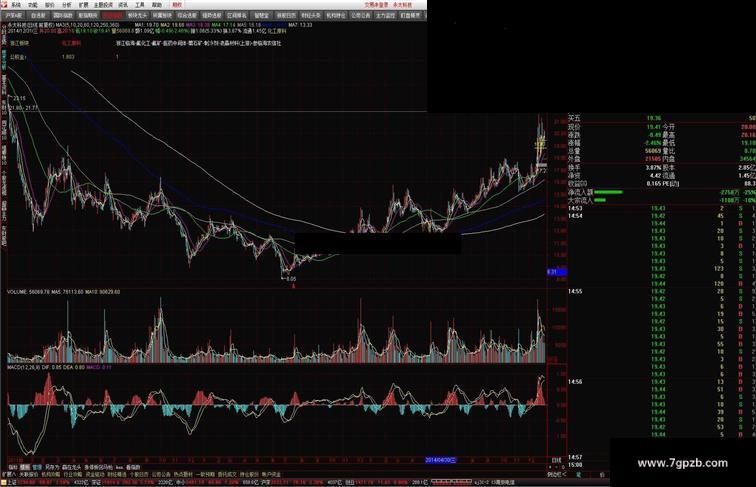The height and width of the screenshot is (487, 756).
Task: Click the 化工原料 industry label in info line
Action: tap(277, 31)
